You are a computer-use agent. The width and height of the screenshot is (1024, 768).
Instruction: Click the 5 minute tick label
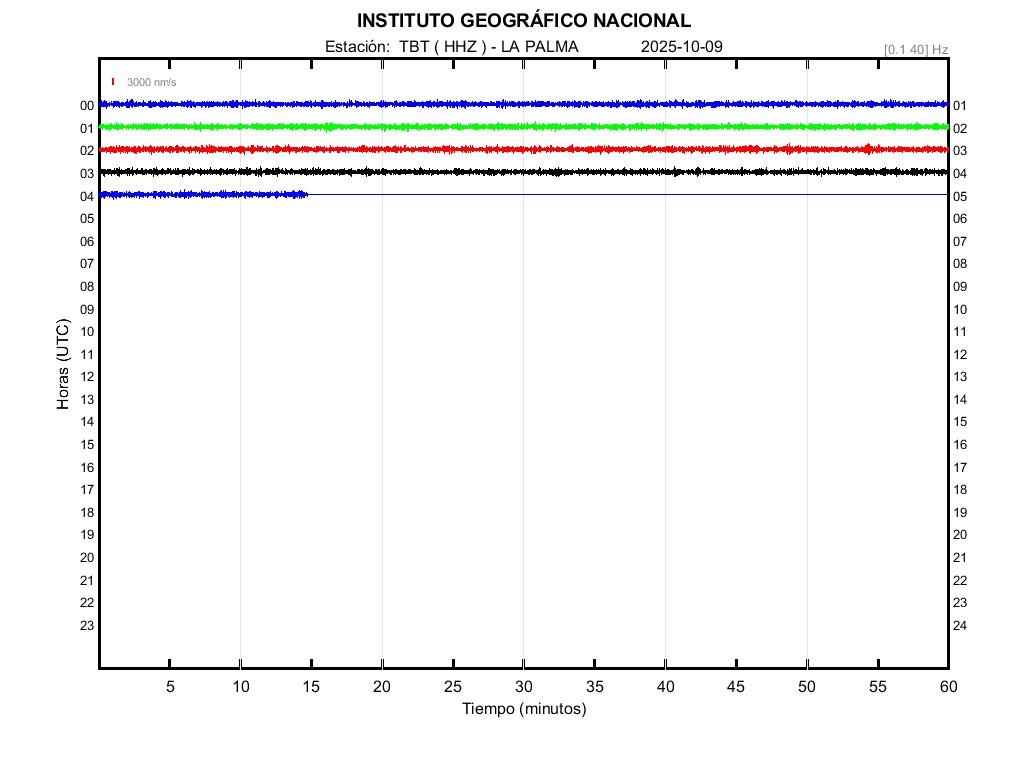170,687
